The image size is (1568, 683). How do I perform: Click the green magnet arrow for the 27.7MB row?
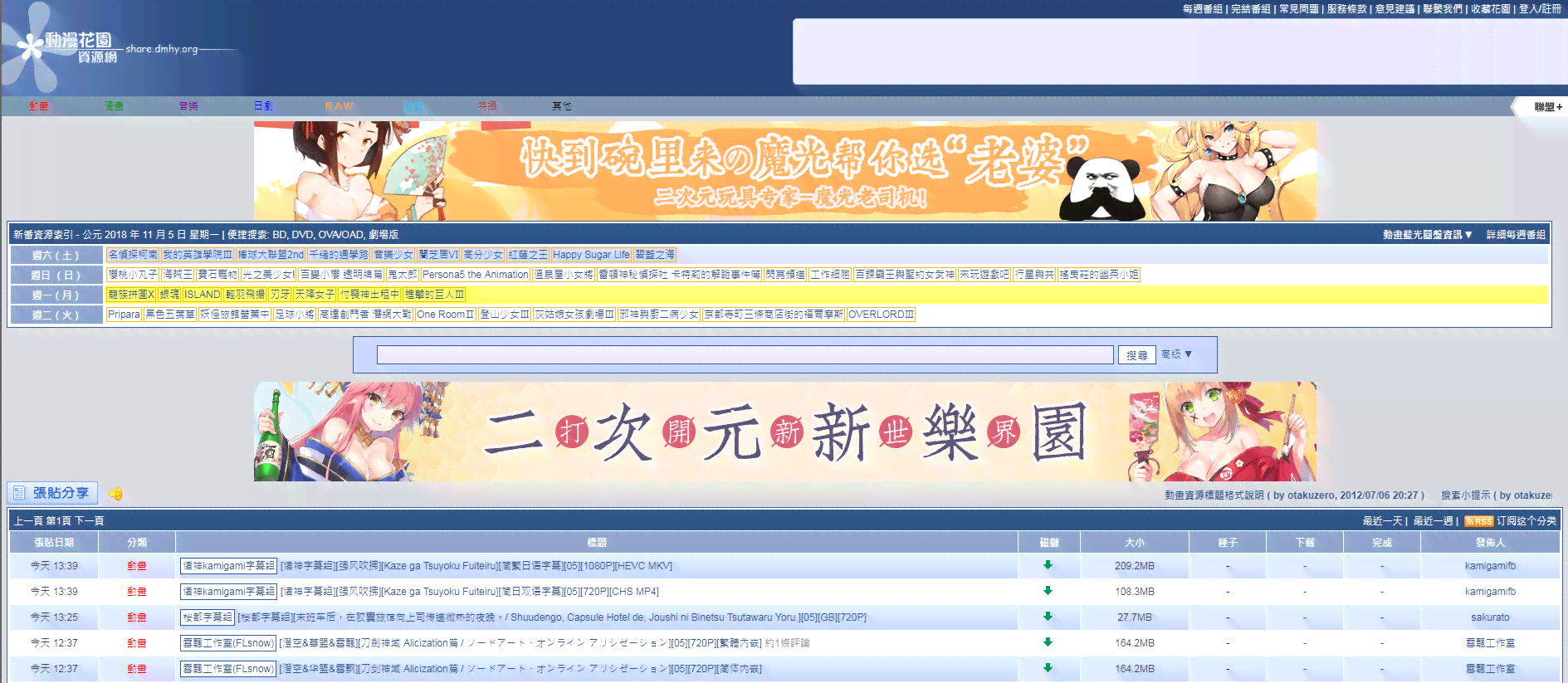tap(1048, 617)
